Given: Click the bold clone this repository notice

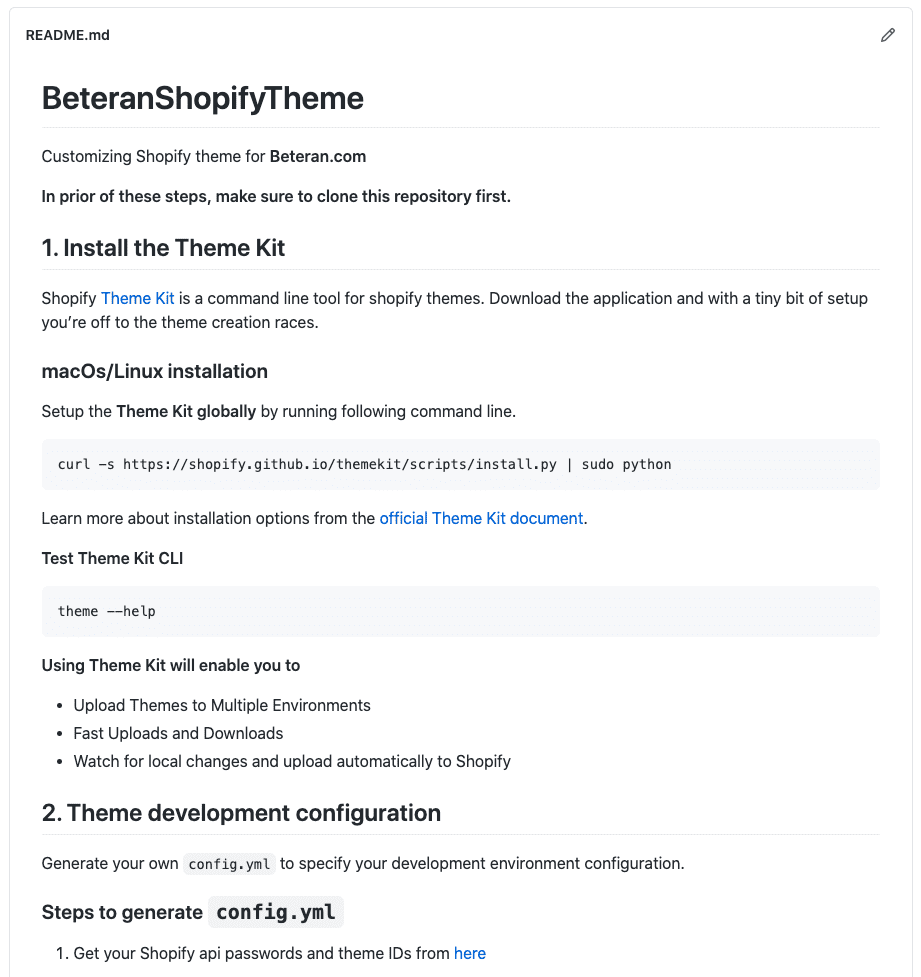Looking at the screenshot, I should [x=276, y=196].
